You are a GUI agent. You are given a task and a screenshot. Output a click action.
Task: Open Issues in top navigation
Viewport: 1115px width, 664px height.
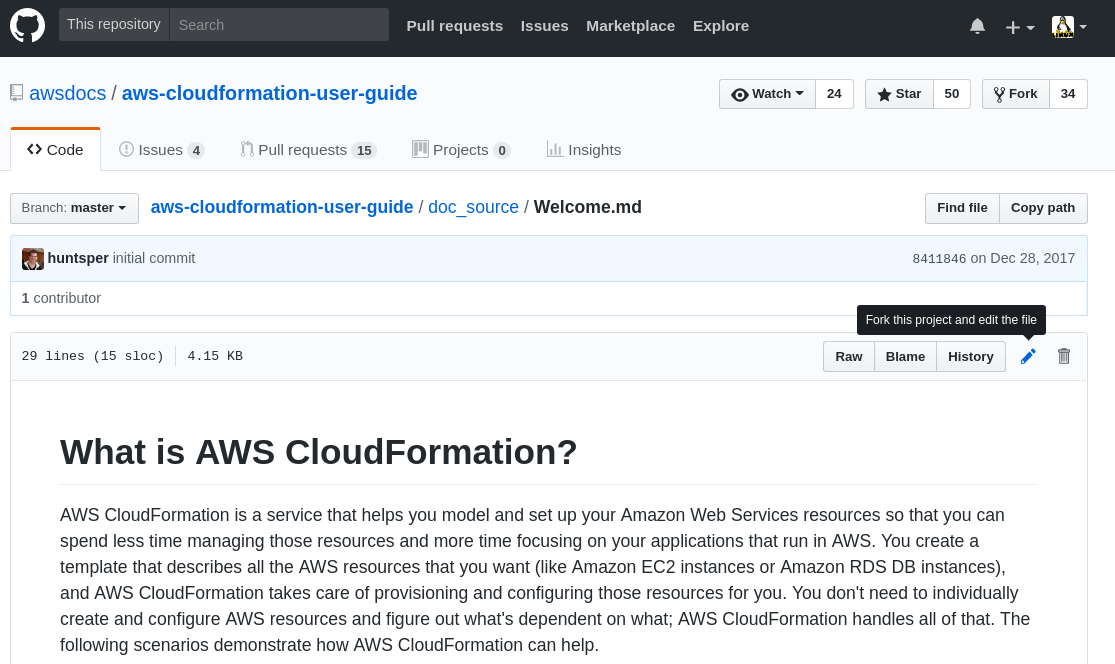click(x=545, y=26)
